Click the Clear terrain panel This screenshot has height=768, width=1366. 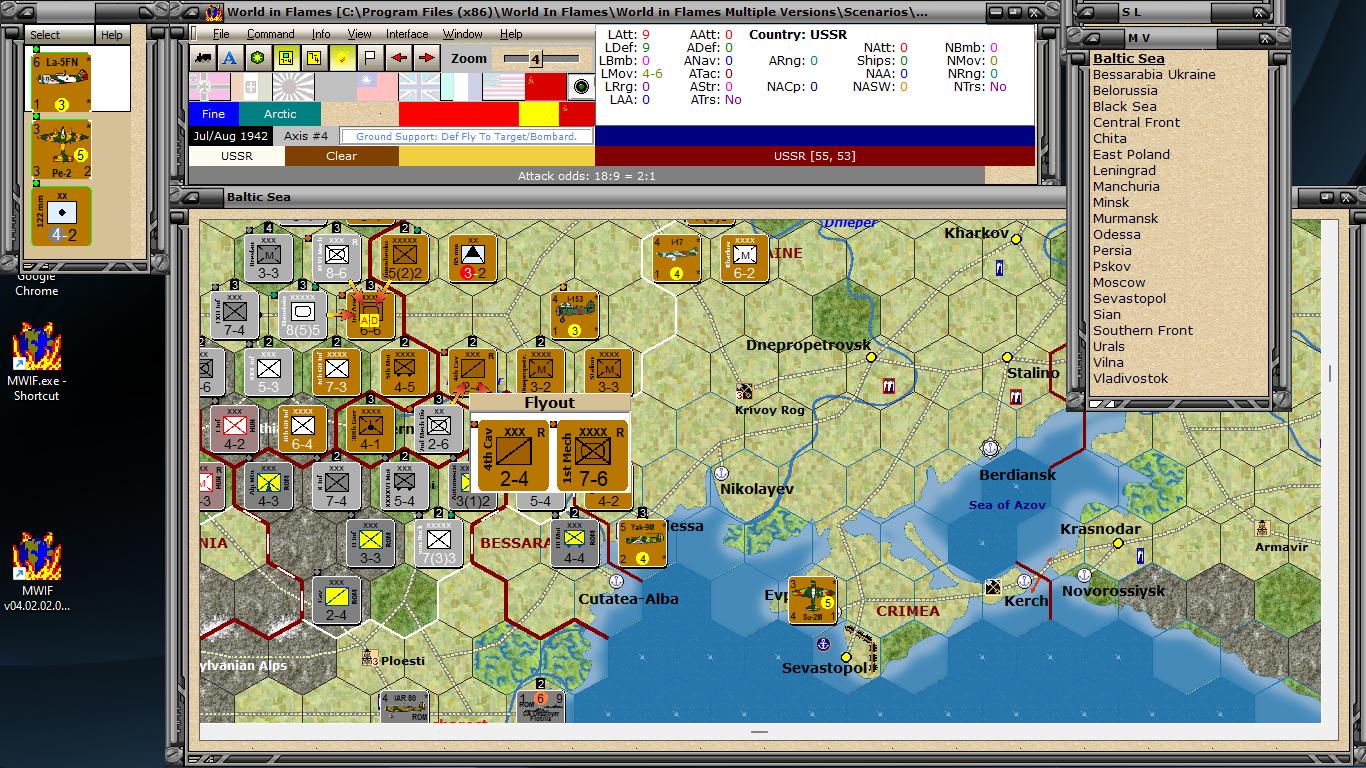click(342, 156)
